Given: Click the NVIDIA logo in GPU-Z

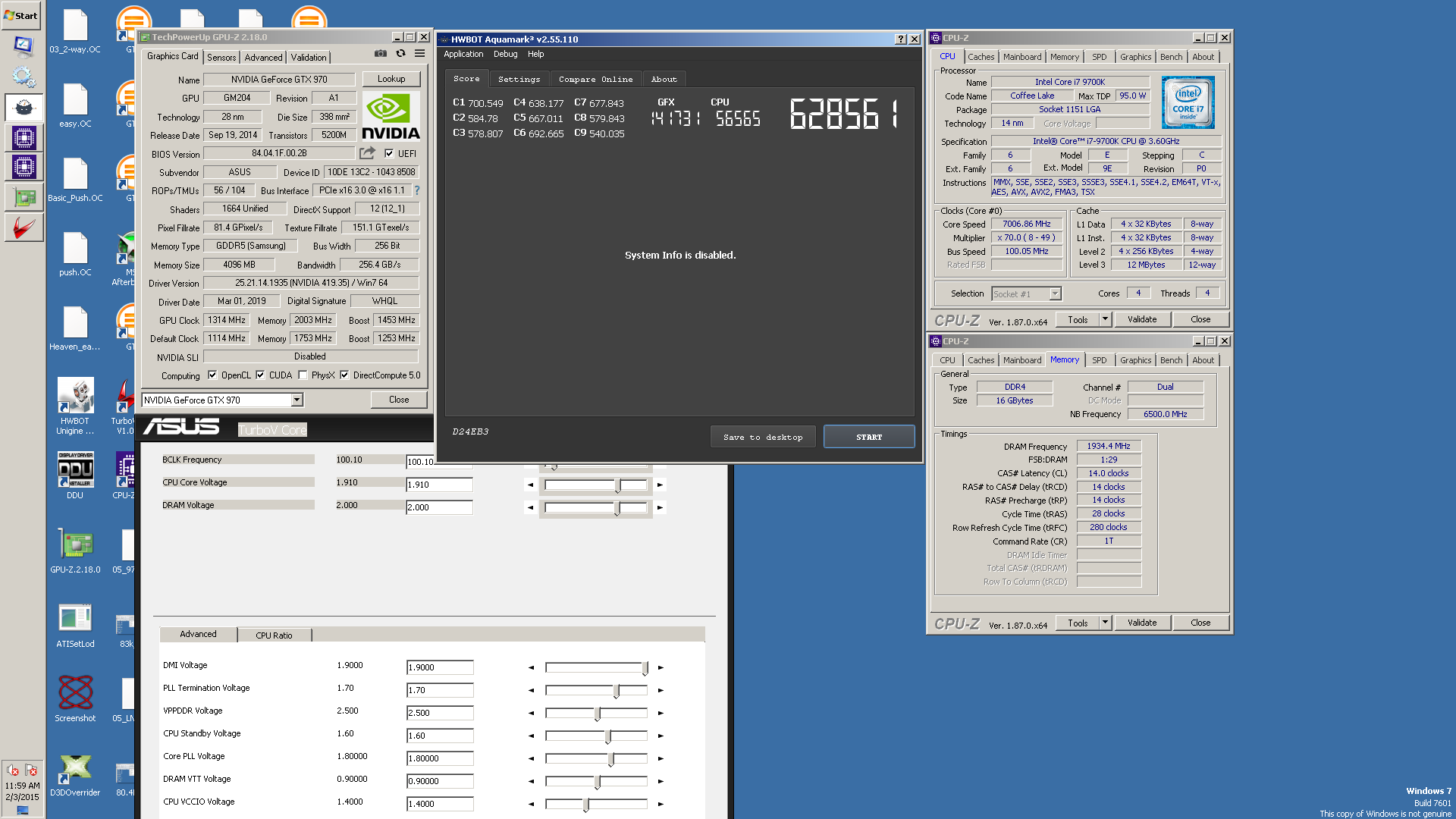Looking at the screenshot, I should [x=391, y=116].
